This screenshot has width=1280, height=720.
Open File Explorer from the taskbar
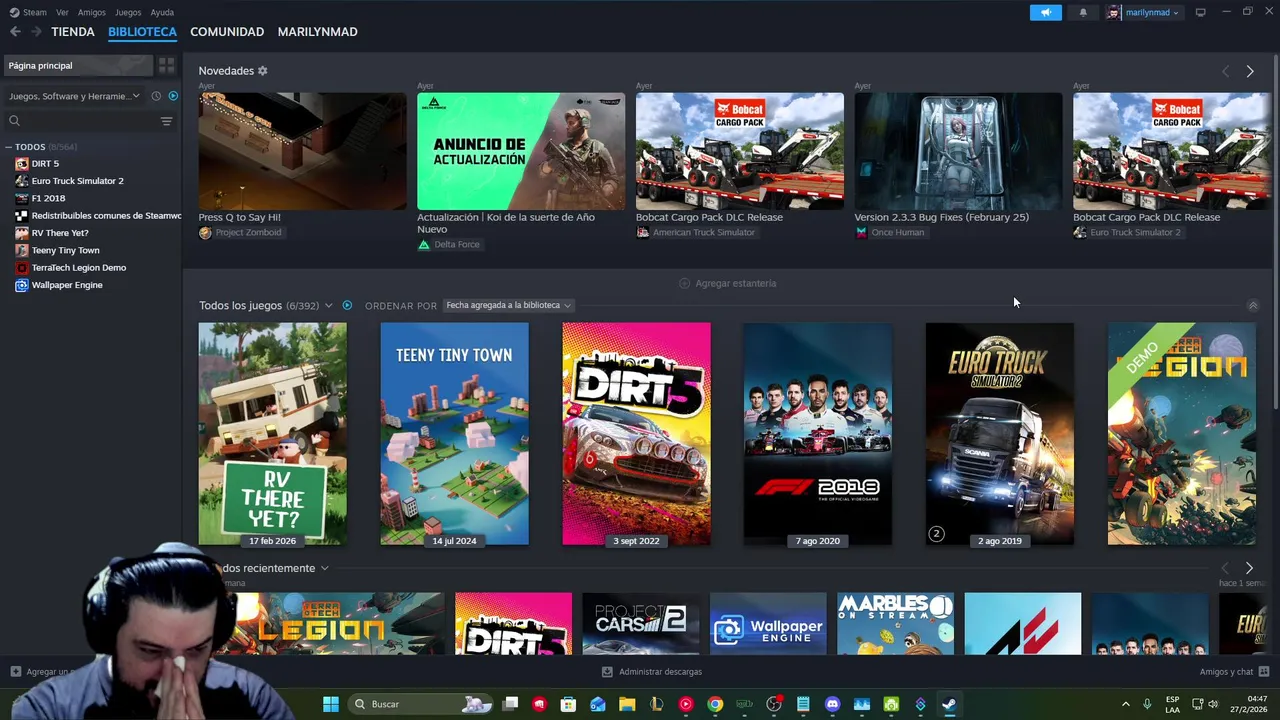[627, 704]
